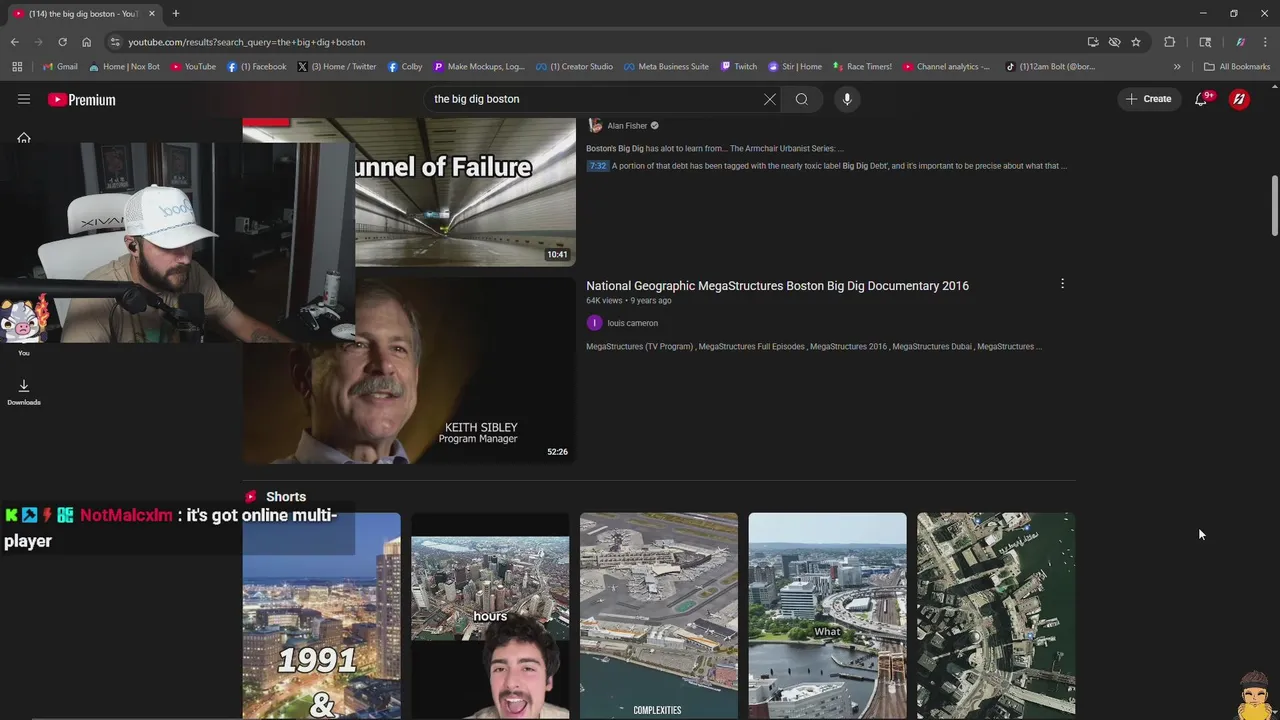Screen dimensions: 1280x720
Task: Open the Short showing '1991 &'
Action: (321, 616)
